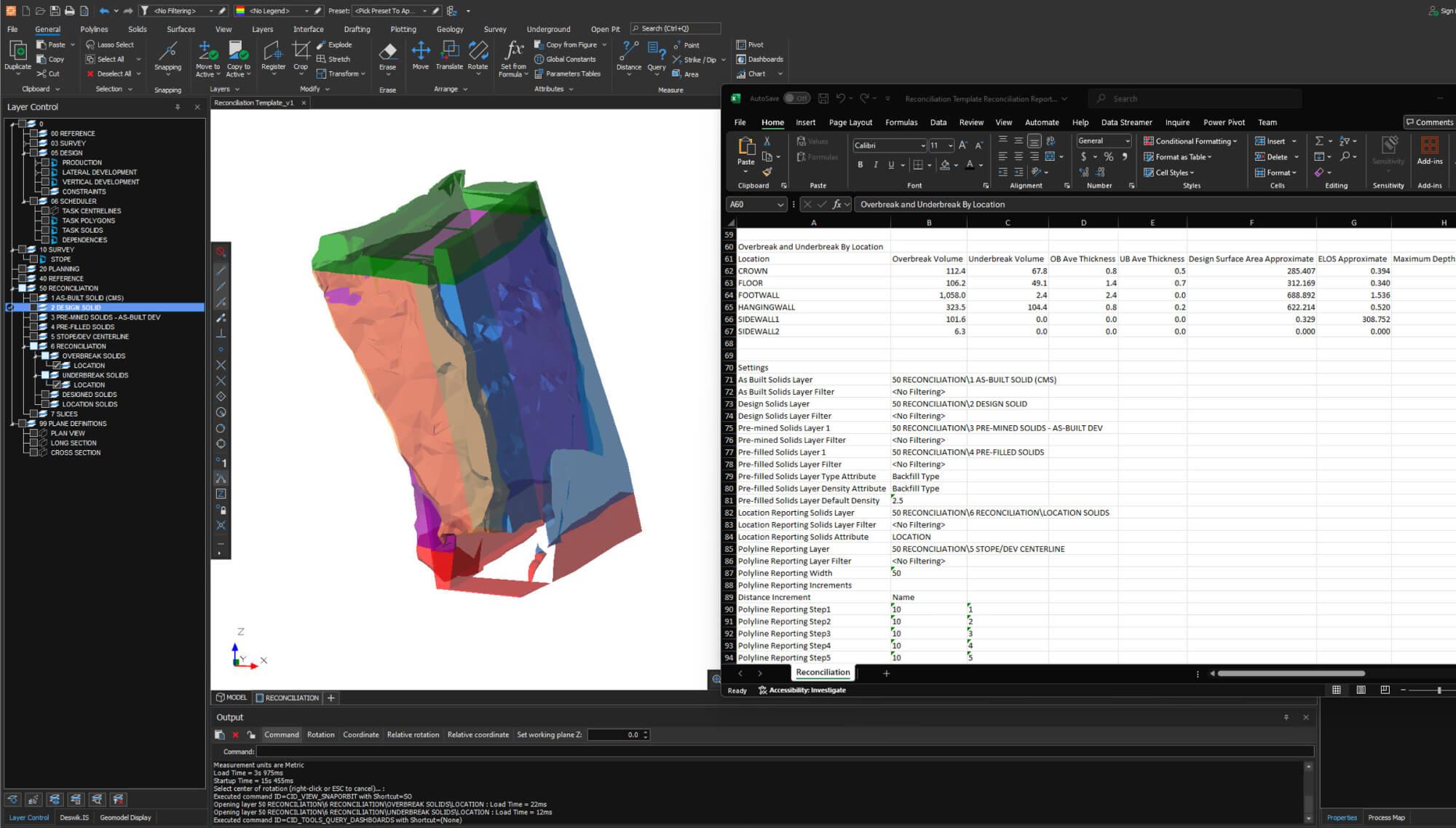Click the Stretch modify tool
This screenshot has height=828, width=1456.
[333, 59]
